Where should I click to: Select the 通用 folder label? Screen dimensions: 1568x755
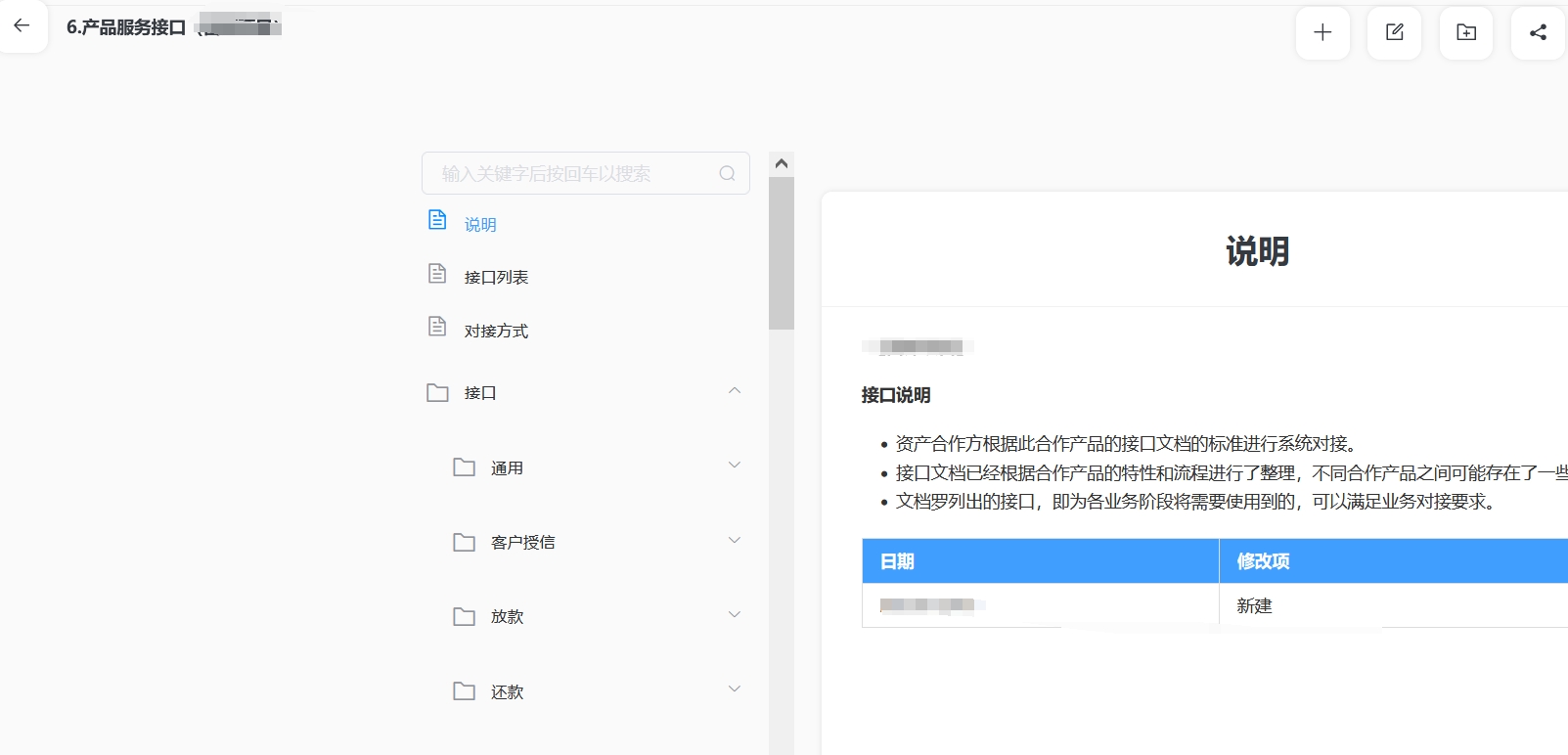coord(507,467)
